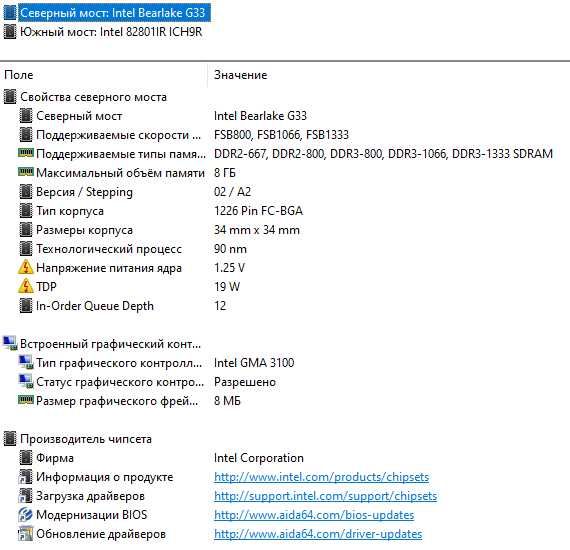Open the aida64.com/bios-updates link
570x550 pixels.
pos(314,515)
